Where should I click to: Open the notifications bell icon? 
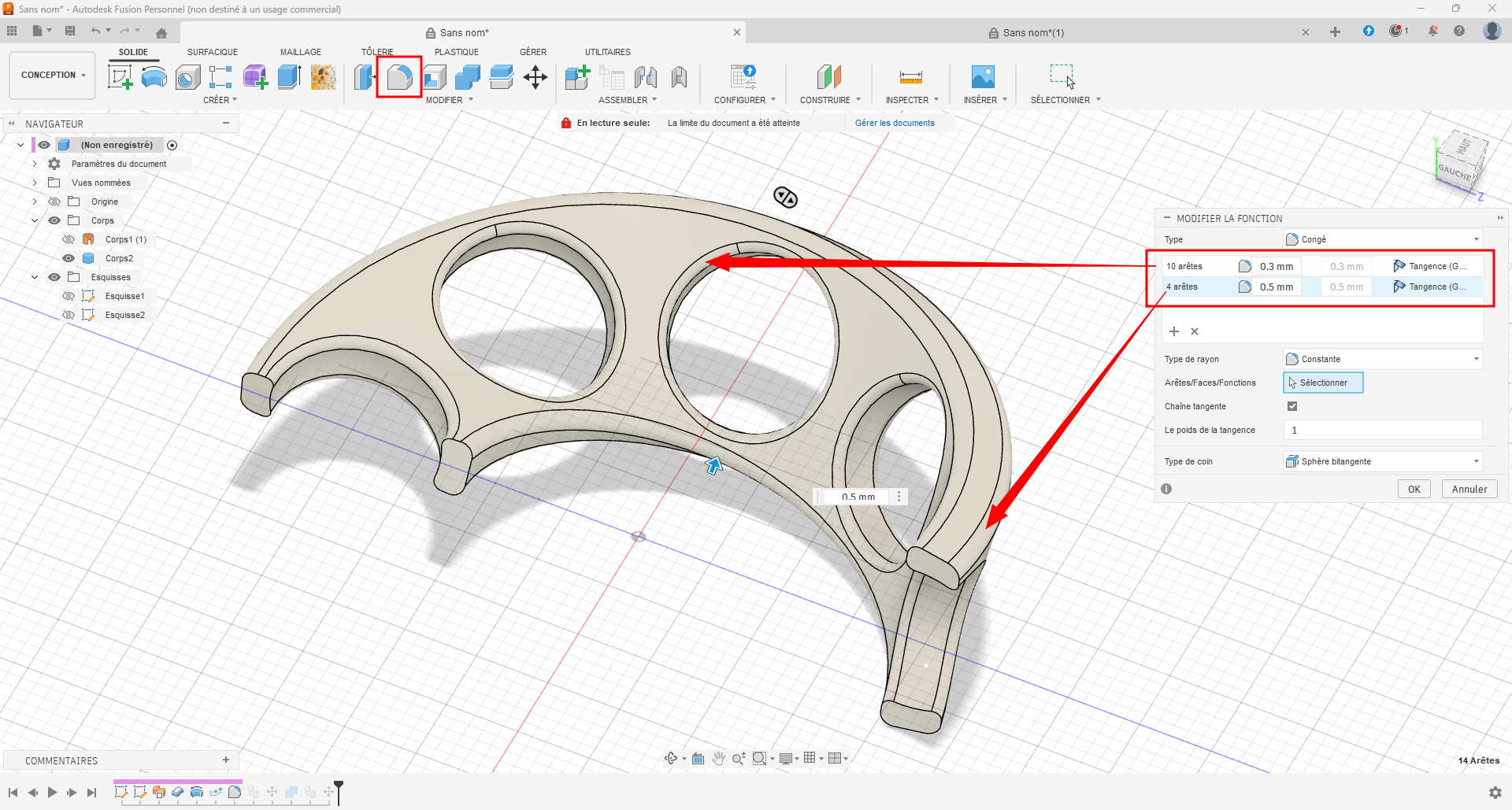coord(1433,31)
